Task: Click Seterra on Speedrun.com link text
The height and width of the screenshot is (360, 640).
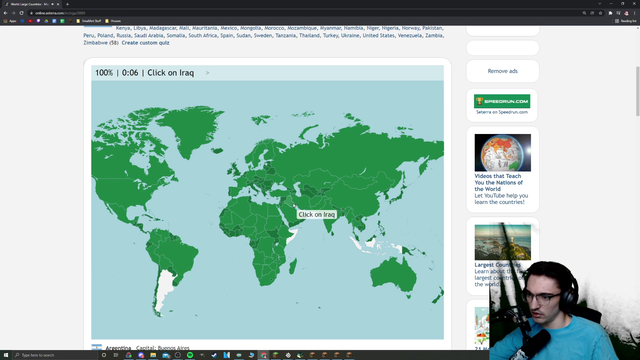Action: 502,112
